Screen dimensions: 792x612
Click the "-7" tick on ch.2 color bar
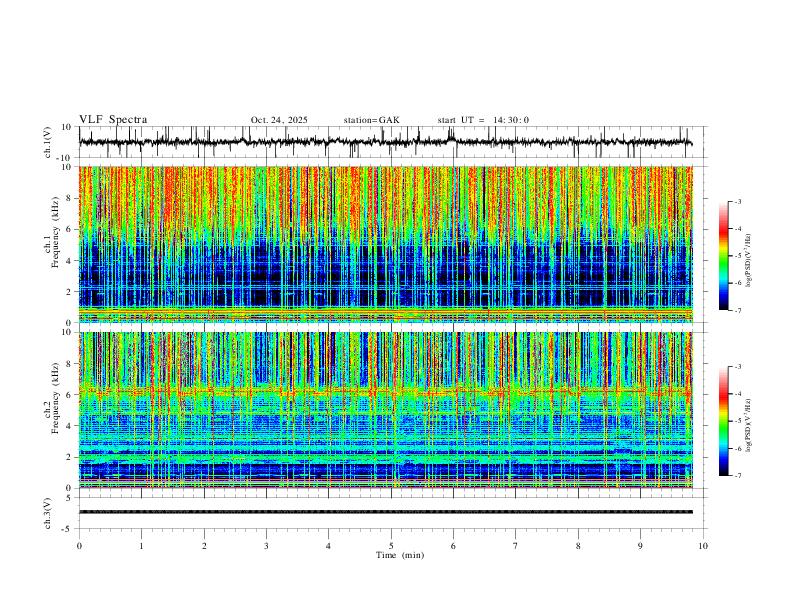click(x=738, y=475)
